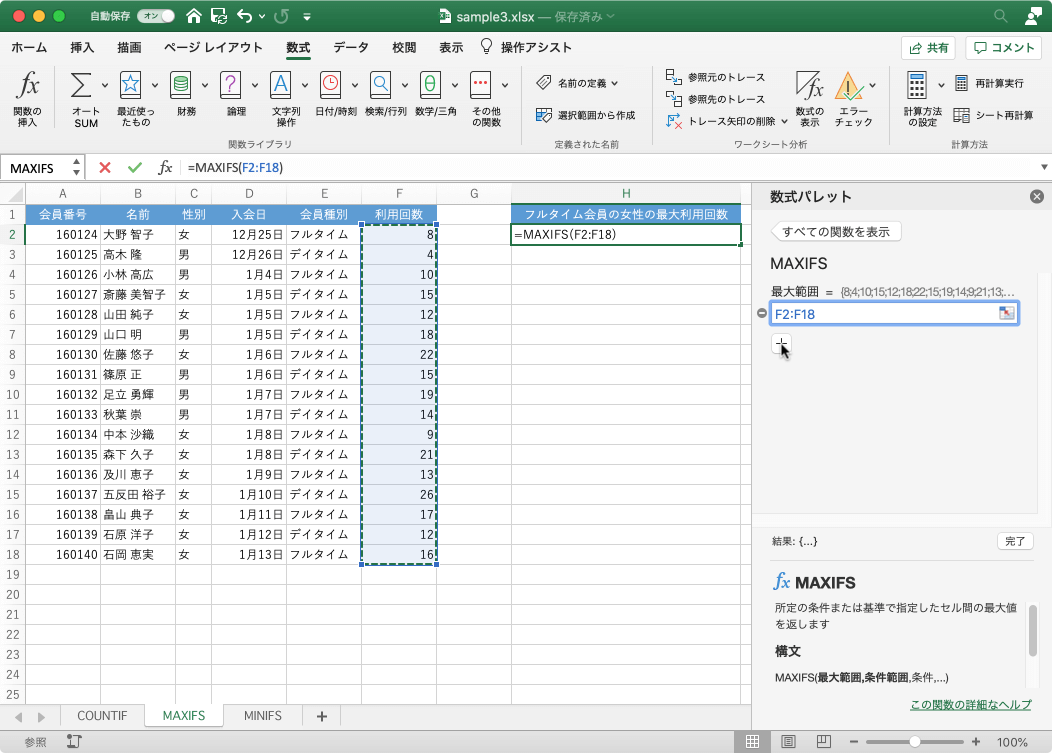Image resolution: width=1052 pixels, height=753 pixels.
Task: Click the Share (共有) button
Action: click(928, 48)
